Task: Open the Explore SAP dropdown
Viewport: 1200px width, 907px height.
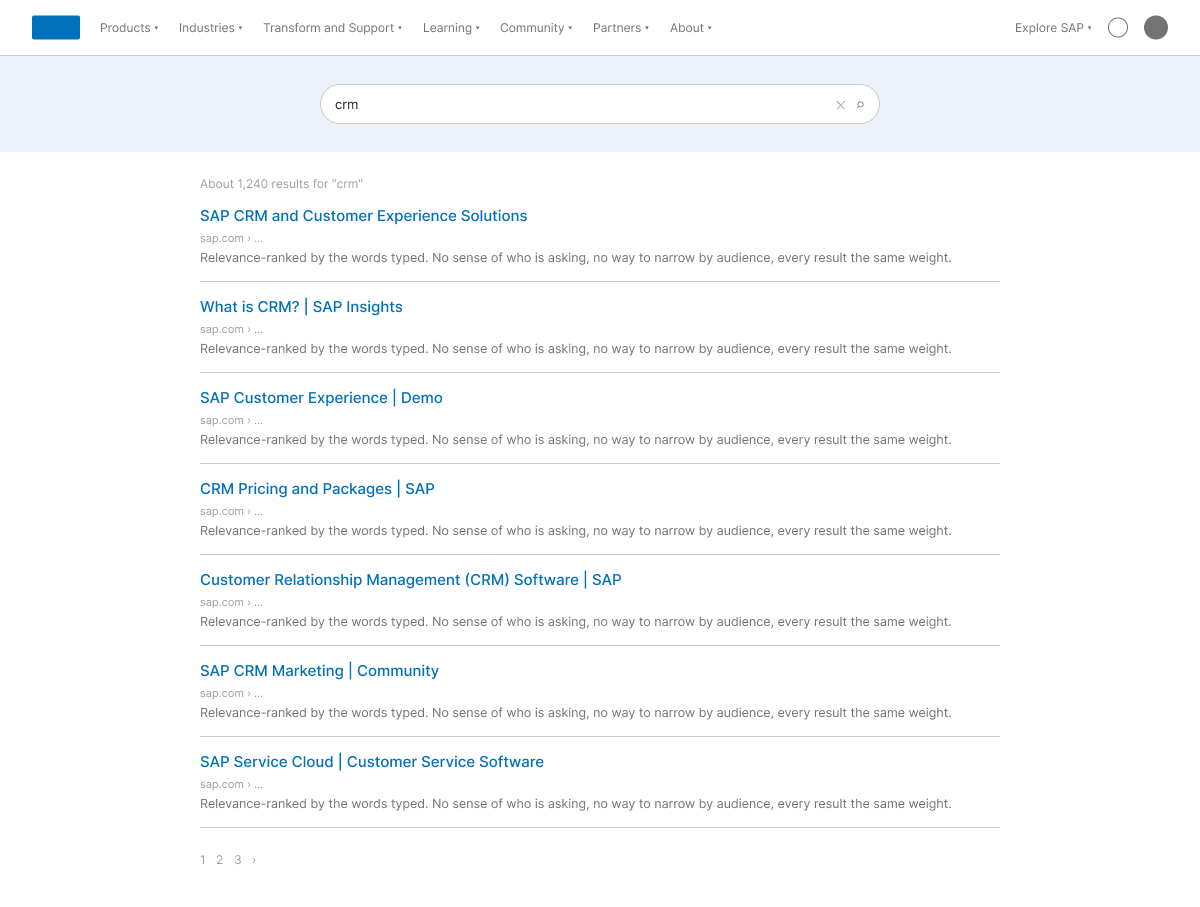Action: point(1053,28)
